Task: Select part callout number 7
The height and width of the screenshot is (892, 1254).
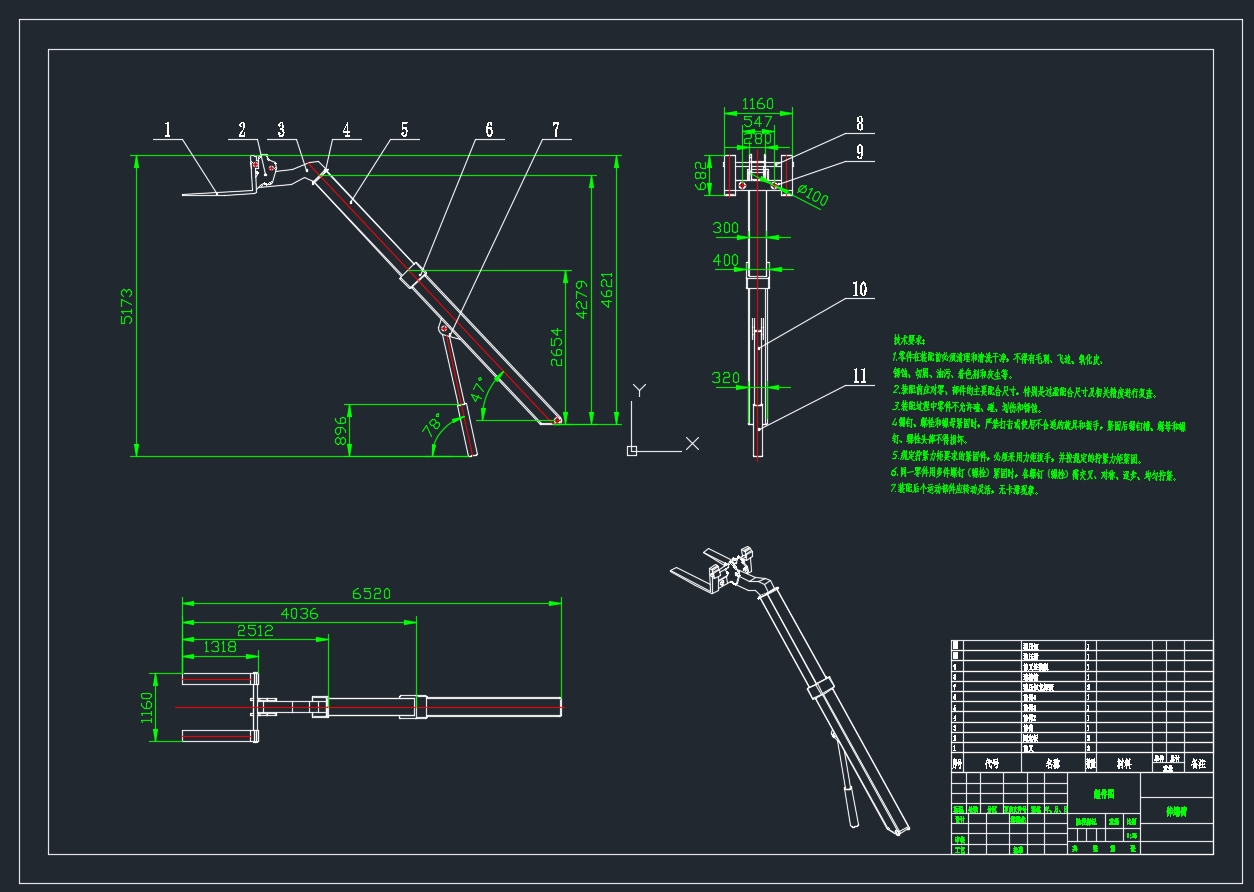Action: [555, 129]
